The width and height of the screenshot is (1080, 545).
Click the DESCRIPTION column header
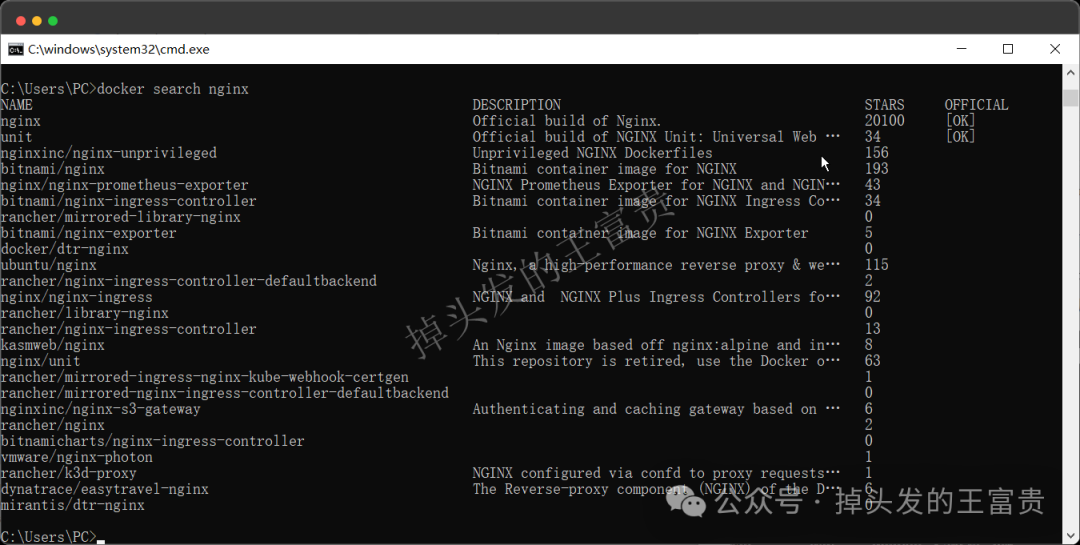click(x=517, y=105)
